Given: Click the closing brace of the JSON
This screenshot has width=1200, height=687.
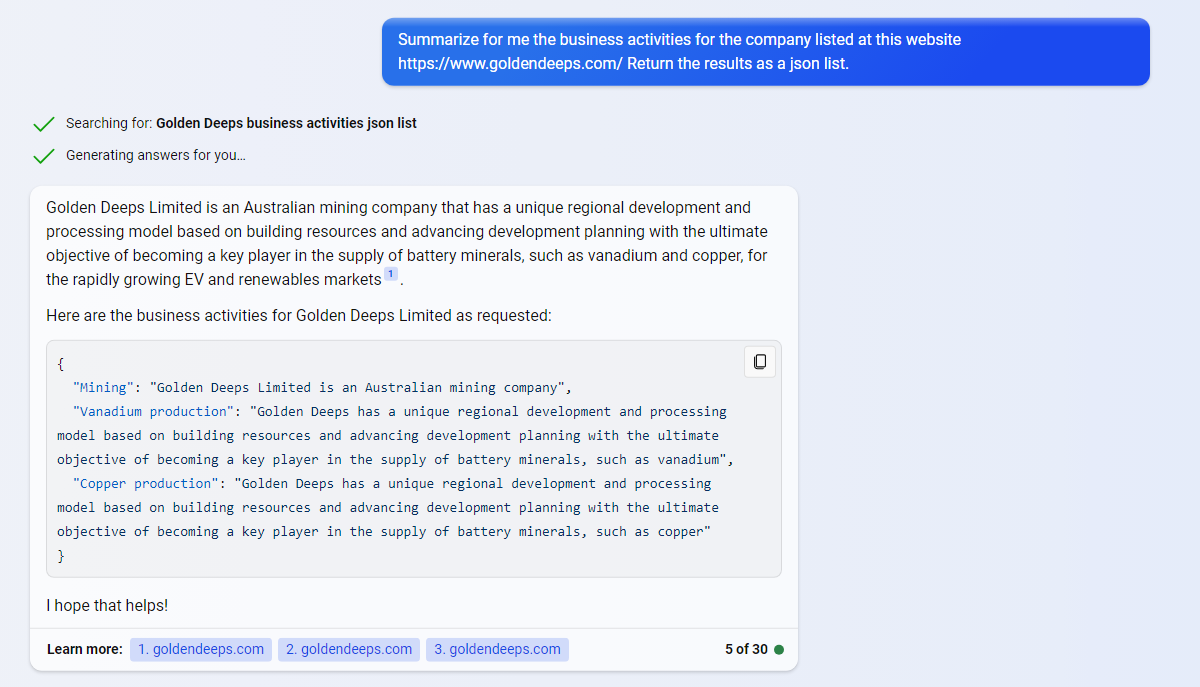Looking at the screenshot, I should tap(61, 556).
